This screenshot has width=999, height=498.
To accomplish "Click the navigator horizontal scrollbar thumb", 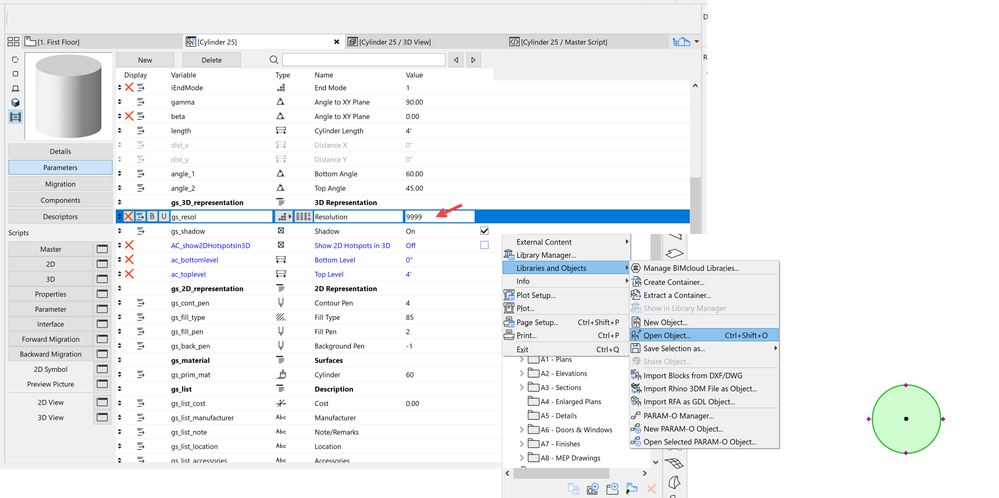I will click(x=561, y=474).
